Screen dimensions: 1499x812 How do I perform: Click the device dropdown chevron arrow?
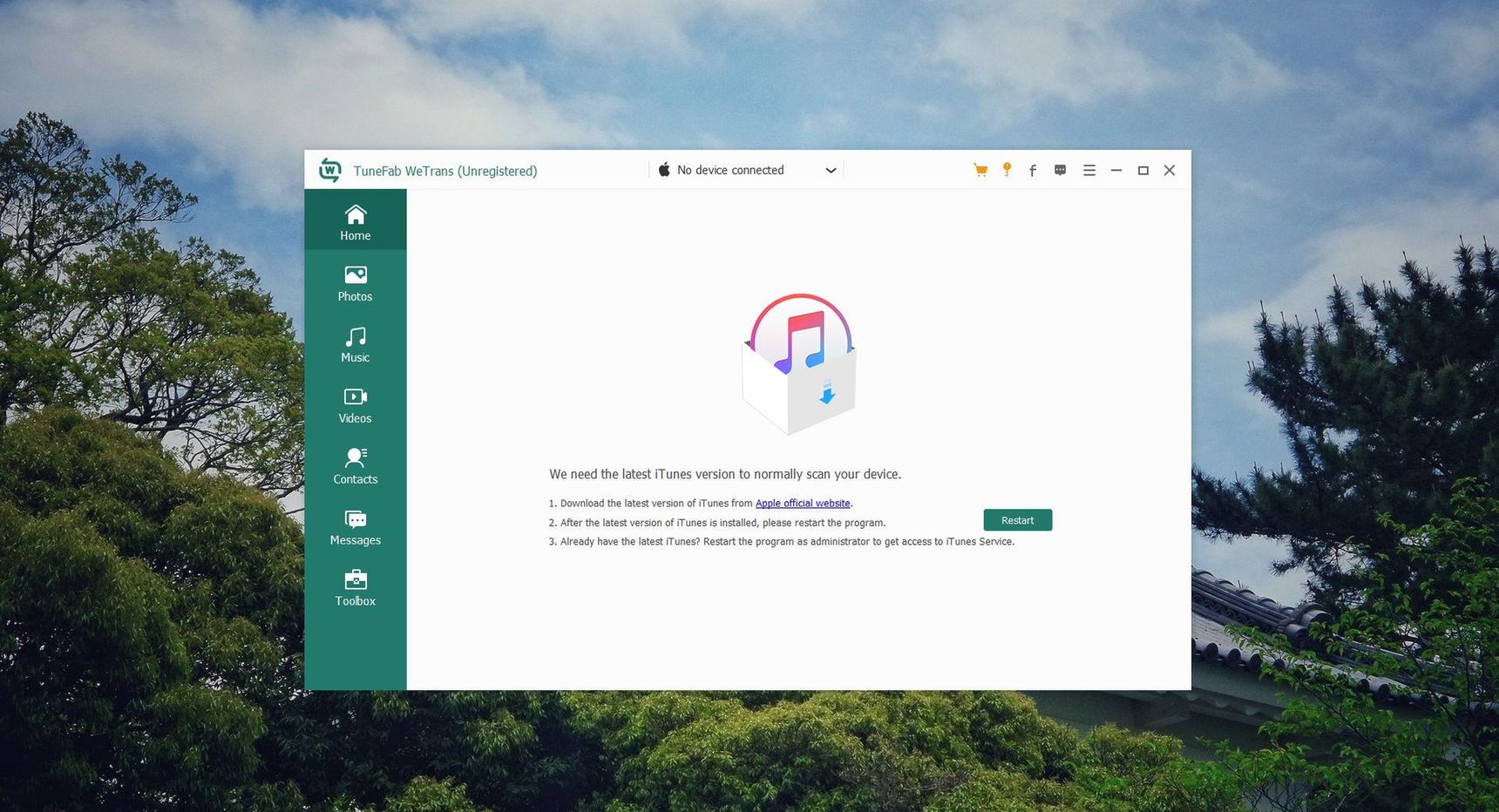click(831, 171)
